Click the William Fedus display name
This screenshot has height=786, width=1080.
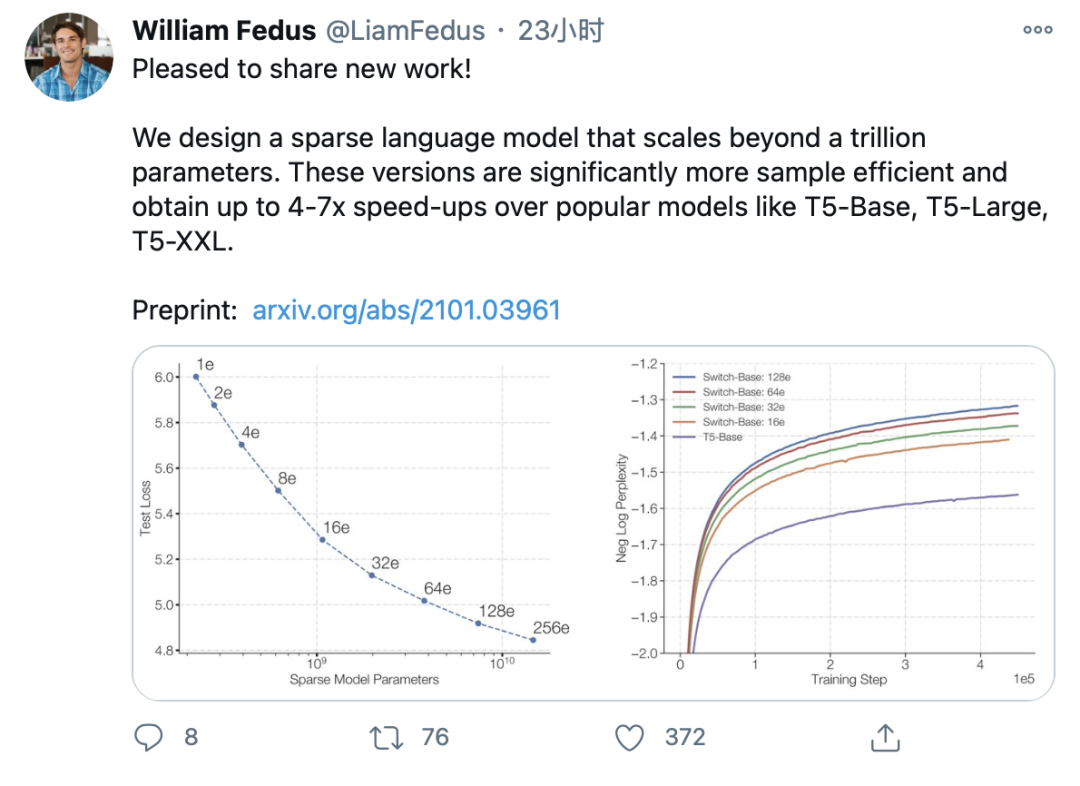[x=224, y=30]
